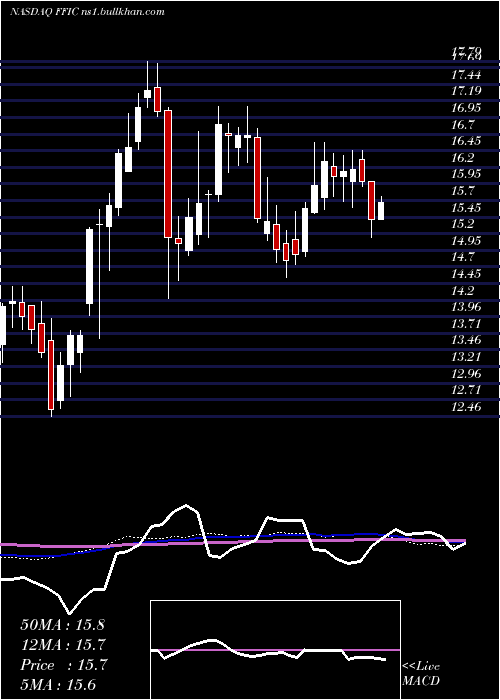
Task: Click the tallest red candlestick body
Action: click(167, 174)
